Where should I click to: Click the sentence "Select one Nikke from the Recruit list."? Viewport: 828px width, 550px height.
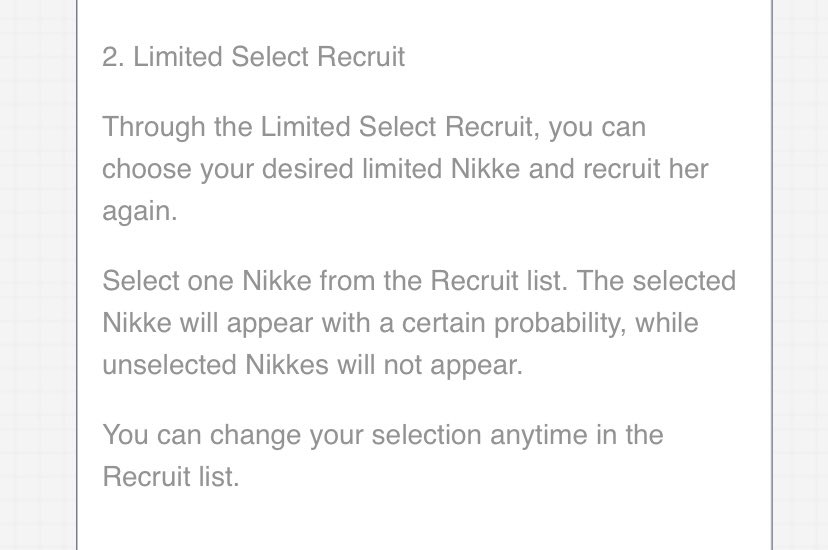335,280
